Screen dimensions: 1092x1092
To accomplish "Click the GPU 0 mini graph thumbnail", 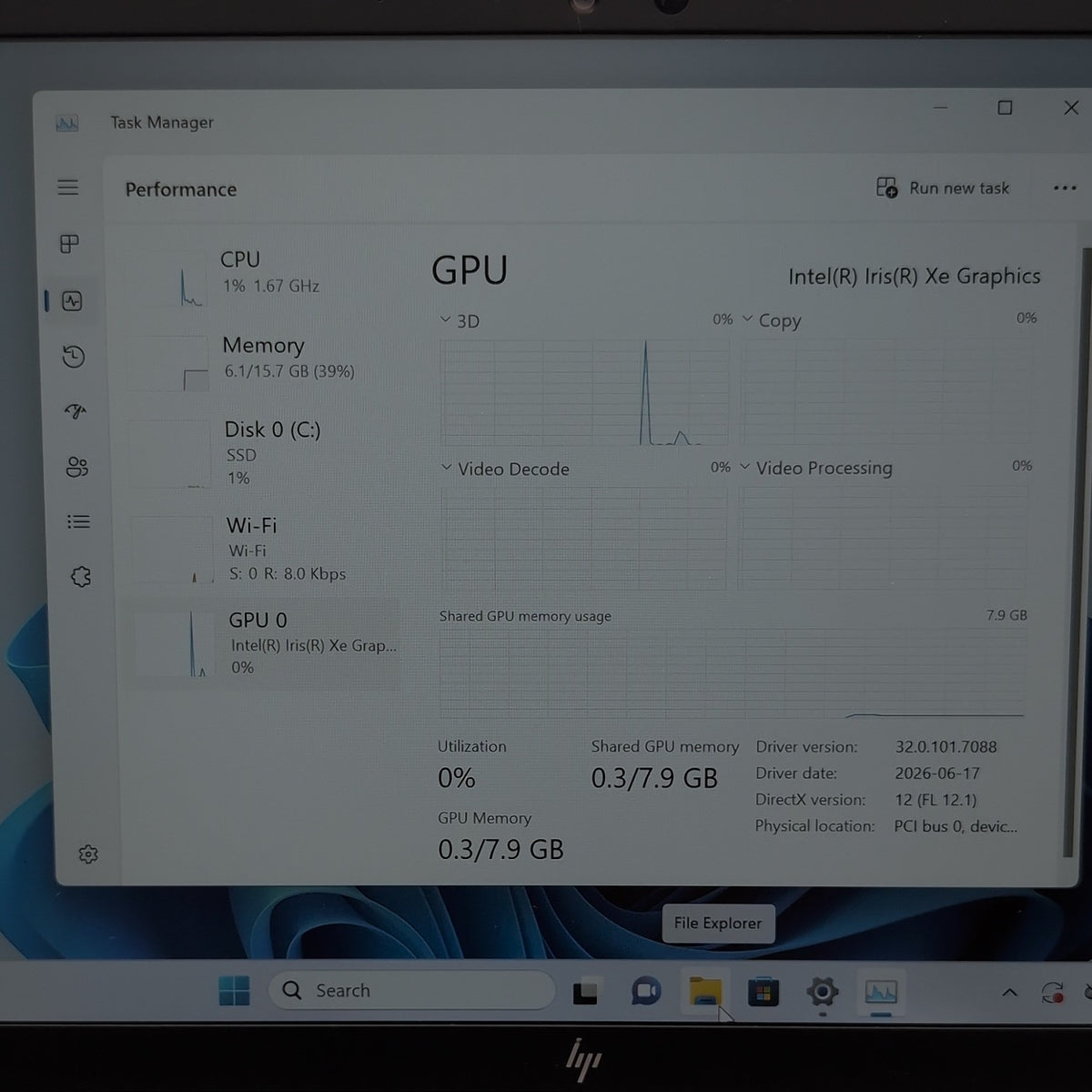I will click(x=176, y=644).
